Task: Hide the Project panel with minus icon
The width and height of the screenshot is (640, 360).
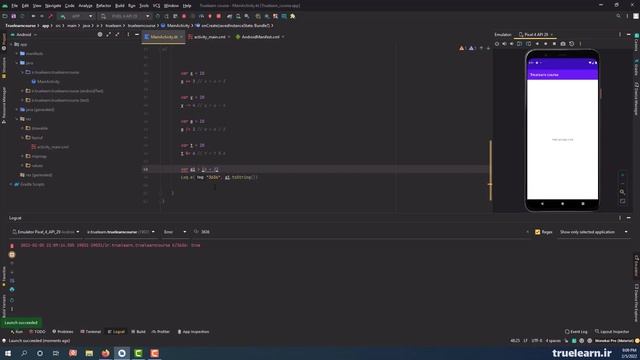Action: pyautogui.click(x=137, y=35)
